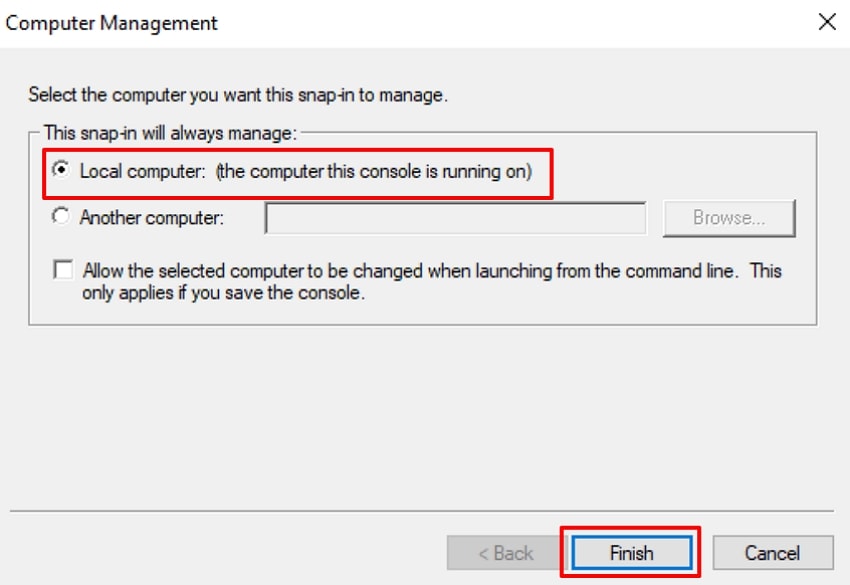The image size is (850, 585).
Task: Click the empty title bar area
Action: 500,22
